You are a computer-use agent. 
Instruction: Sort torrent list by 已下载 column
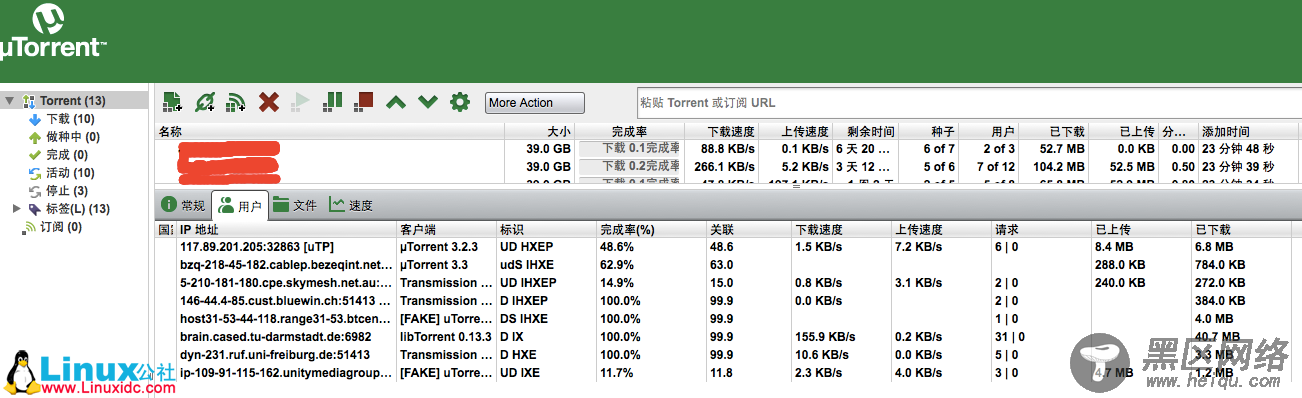(1054, 131)
